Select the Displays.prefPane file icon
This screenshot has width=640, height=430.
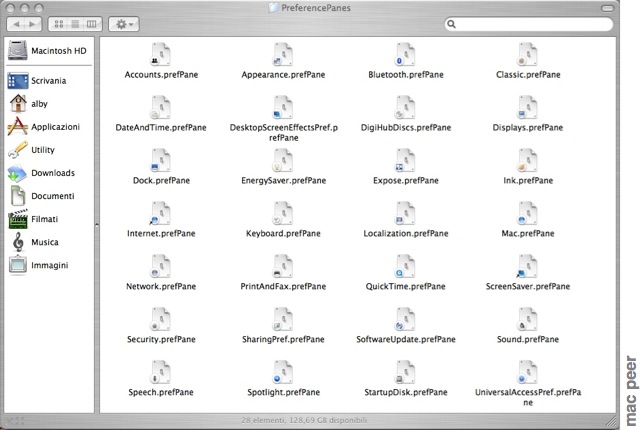[527, 107]
